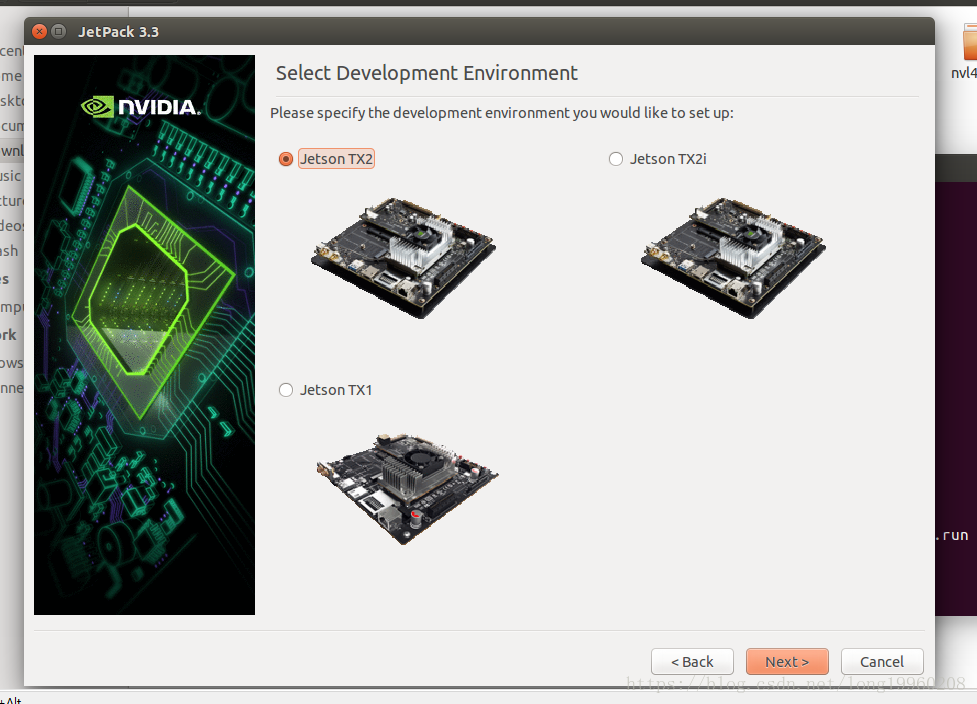Click the Jetson TX2i label text

point(668,159)
